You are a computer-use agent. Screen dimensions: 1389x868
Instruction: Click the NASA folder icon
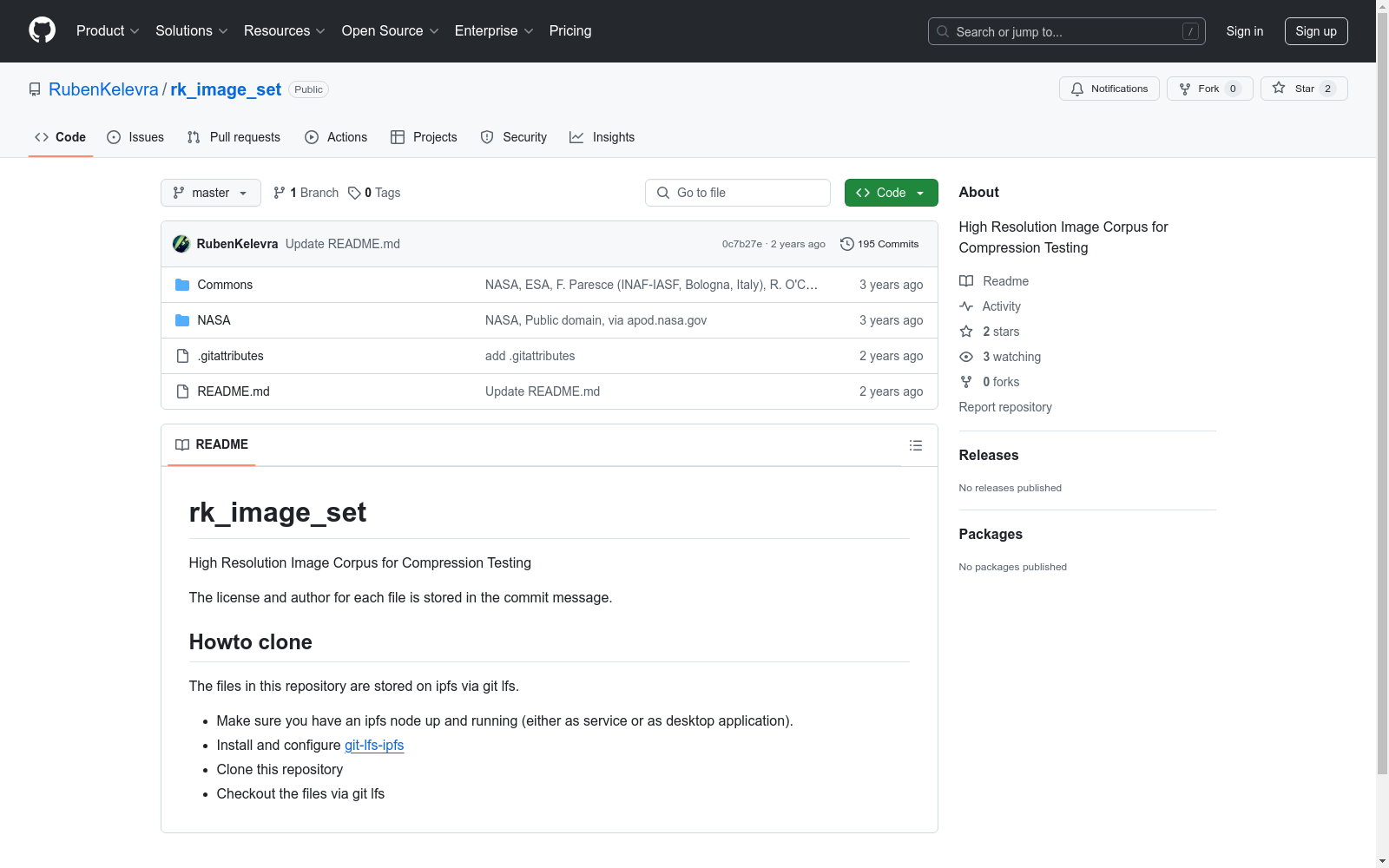pos(182,320)
